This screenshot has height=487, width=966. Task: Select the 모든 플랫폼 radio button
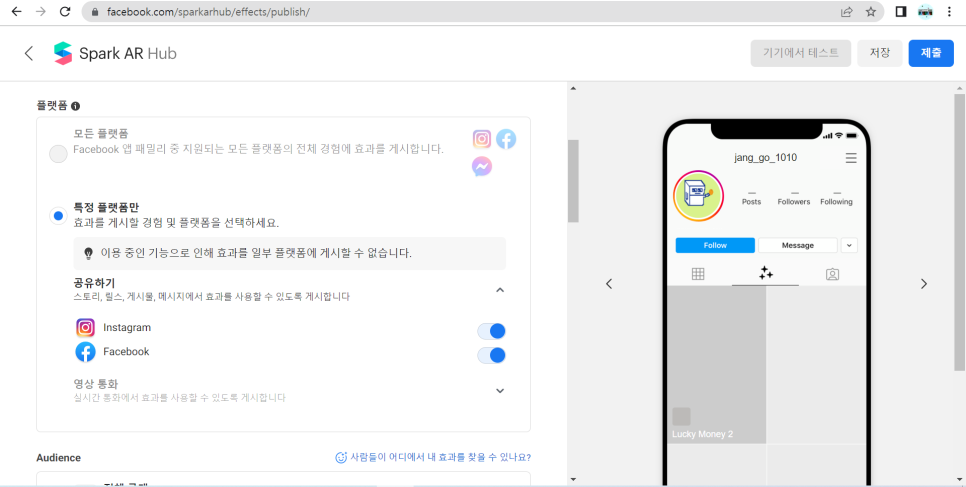[58, 154]
